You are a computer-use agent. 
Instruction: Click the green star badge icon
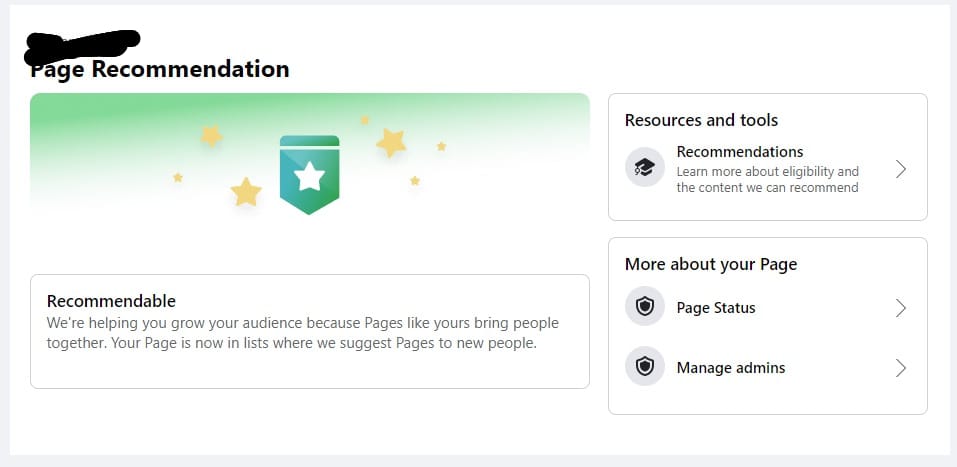309,175
